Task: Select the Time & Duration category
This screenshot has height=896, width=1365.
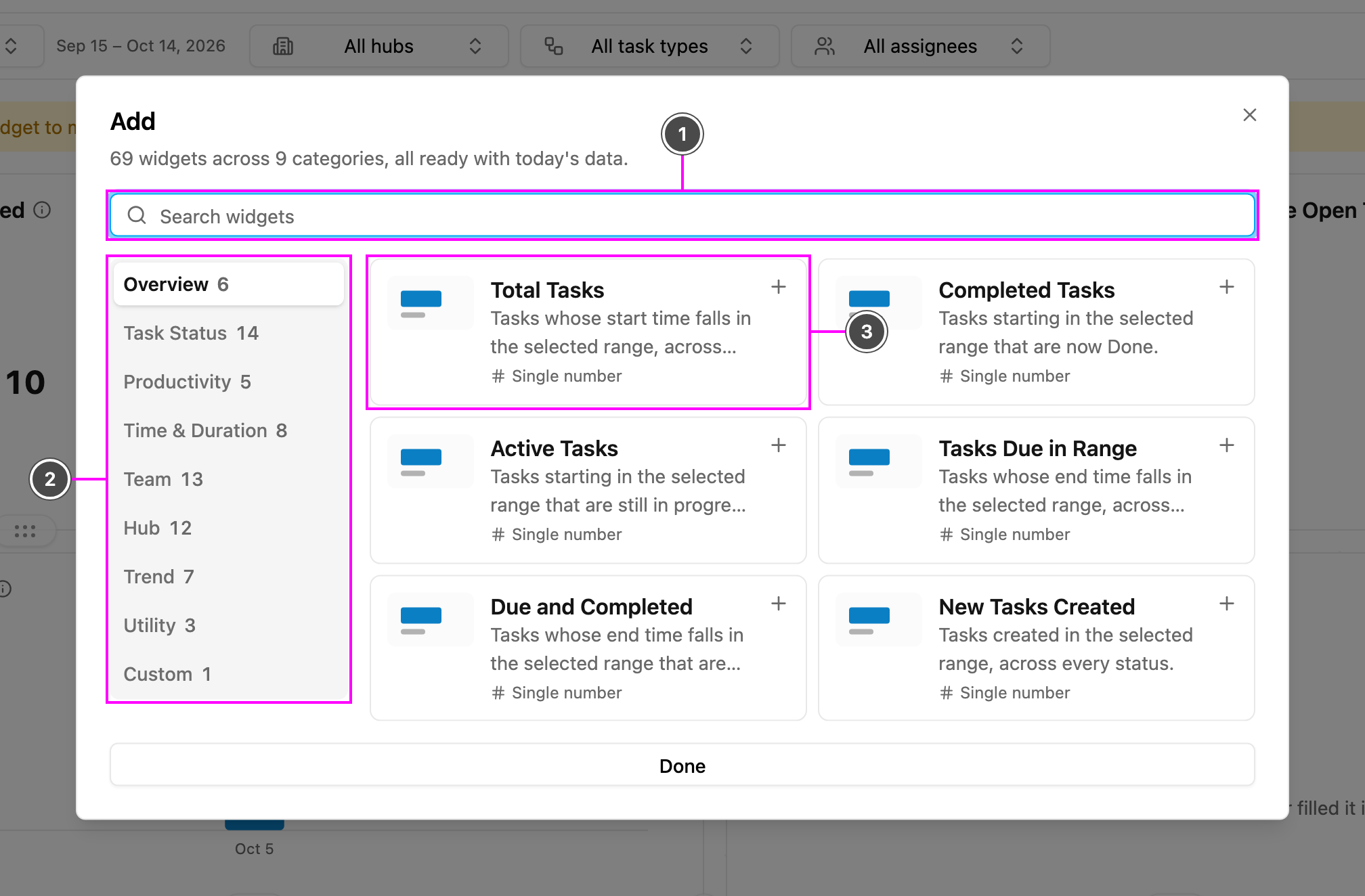Action: 229,430
